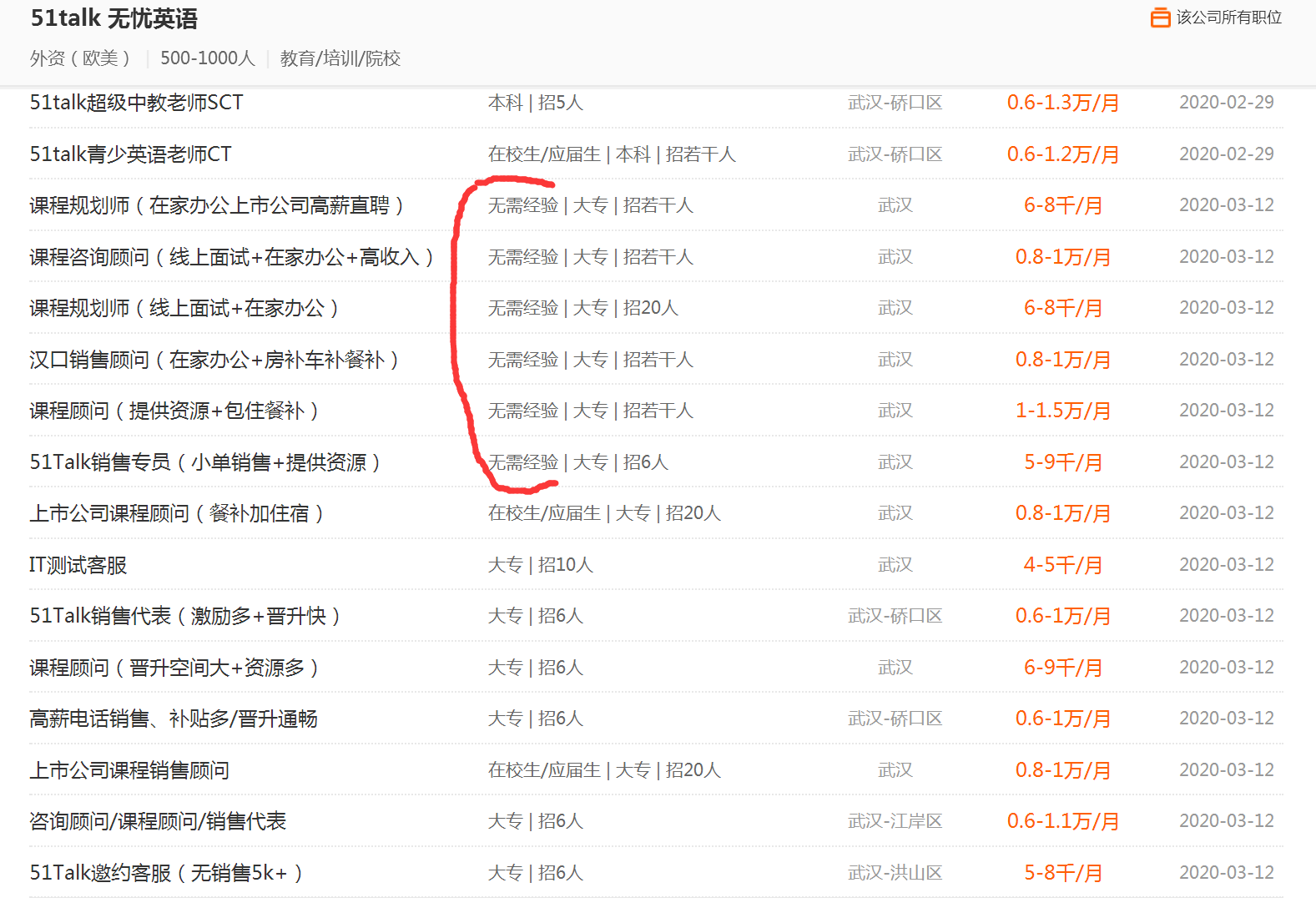
Task: Select 在校生/应届生 in 上市公司课程顾问 row
Action: (544, 513)
